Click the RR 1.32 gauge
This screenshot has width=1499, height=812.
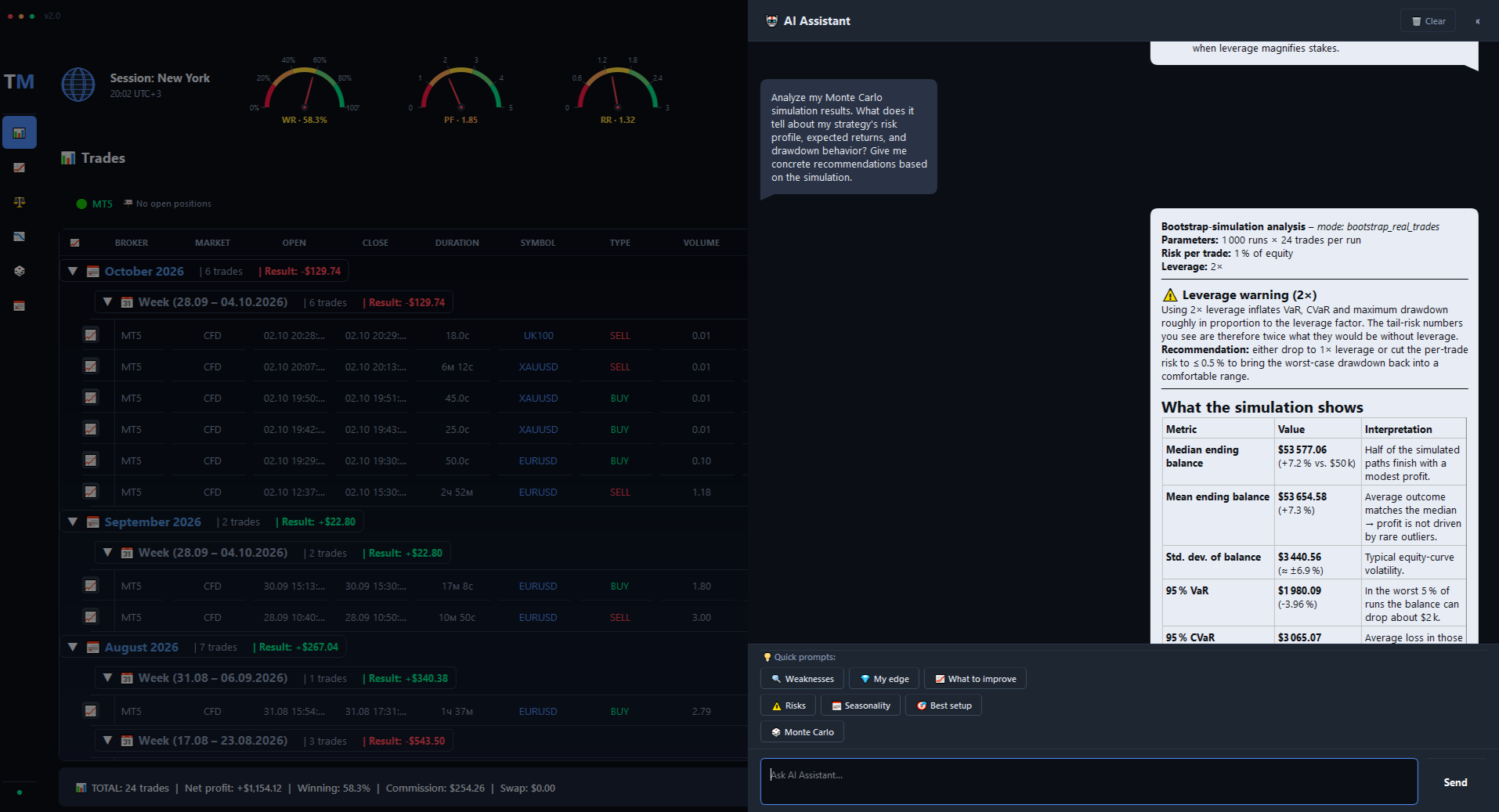click(x=617, y=90)
